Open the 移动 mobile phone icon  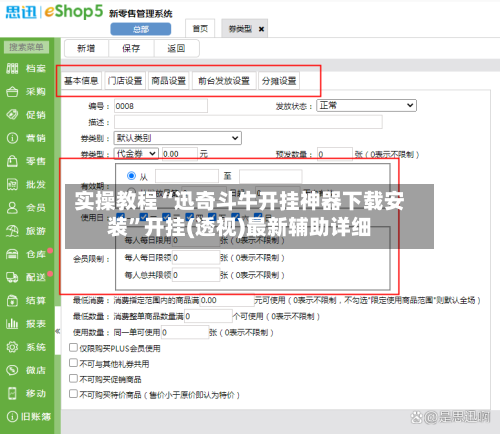(12, 393)
